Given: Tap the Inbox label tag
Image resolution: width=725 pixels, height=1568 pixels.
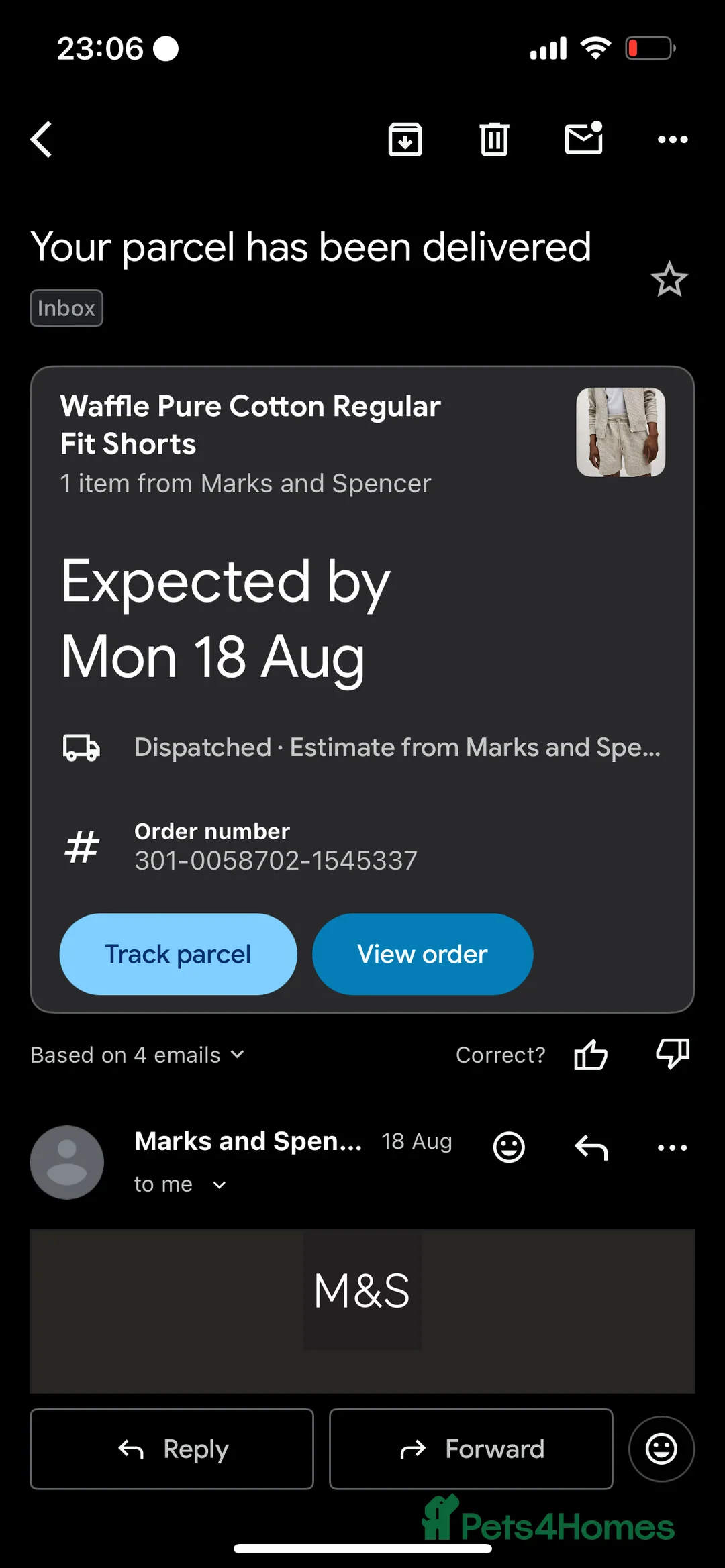Looking at the screenshot, I should (66, 308).
